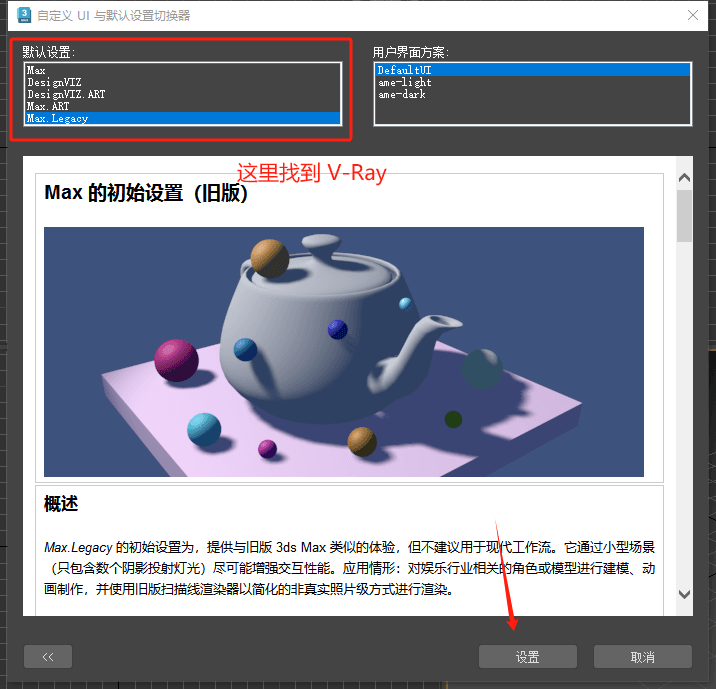Click the heading Max 的初始设置（旧版）

pyautogui.click(x=146, y=193)
